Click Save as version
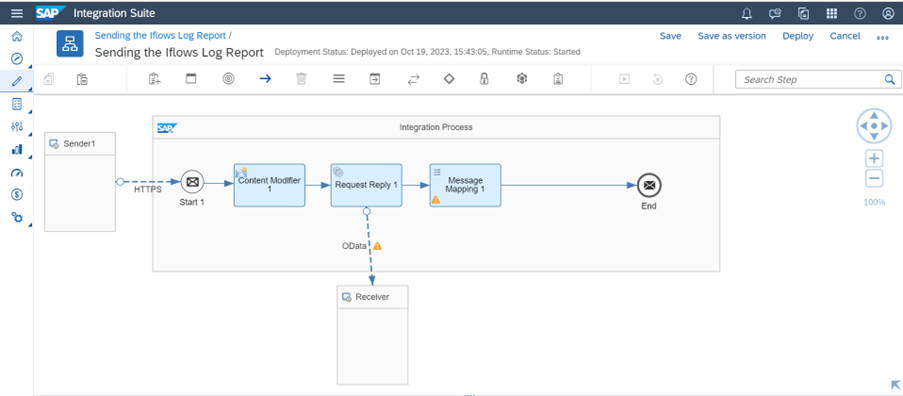 (732, 36)
